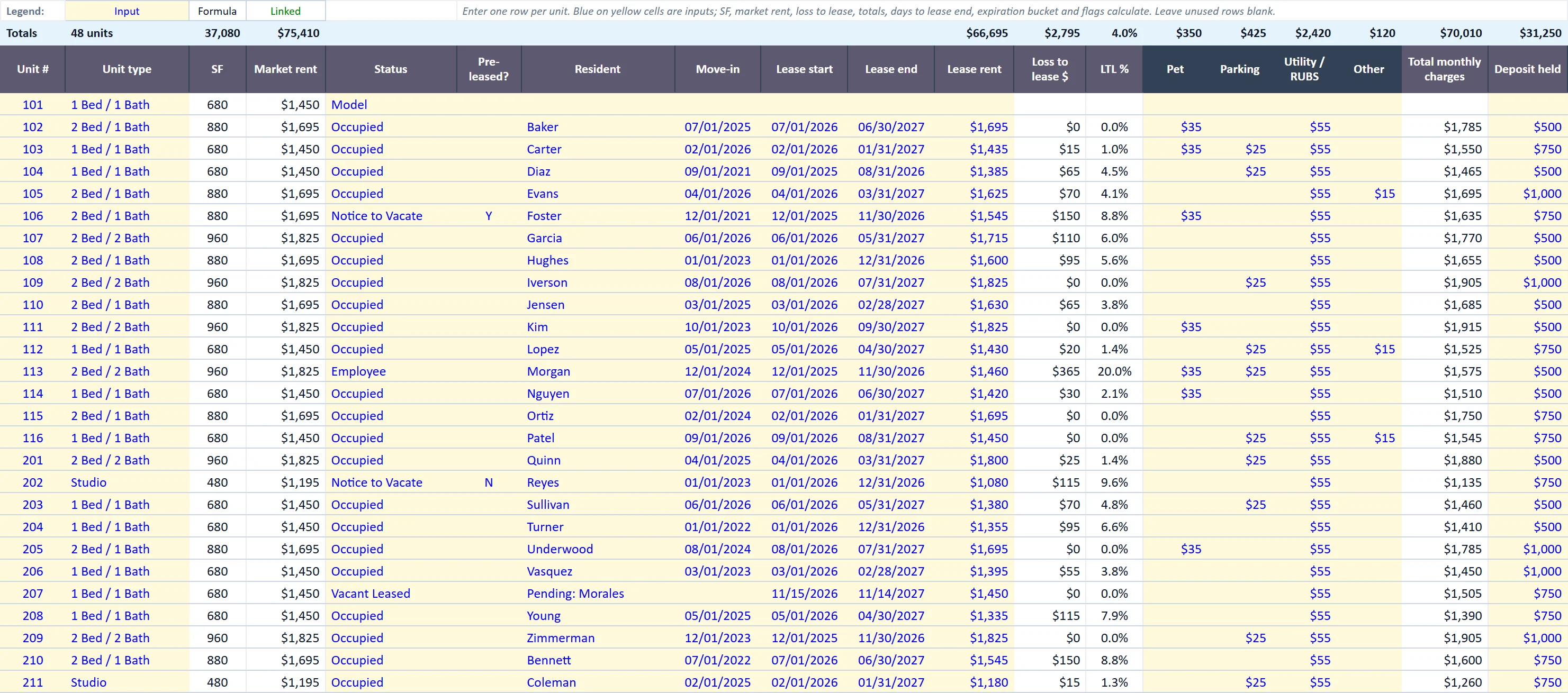Select the Loss to lease $ header
The width and height of the screenshot is (1568, 693).
point(1049,69)
